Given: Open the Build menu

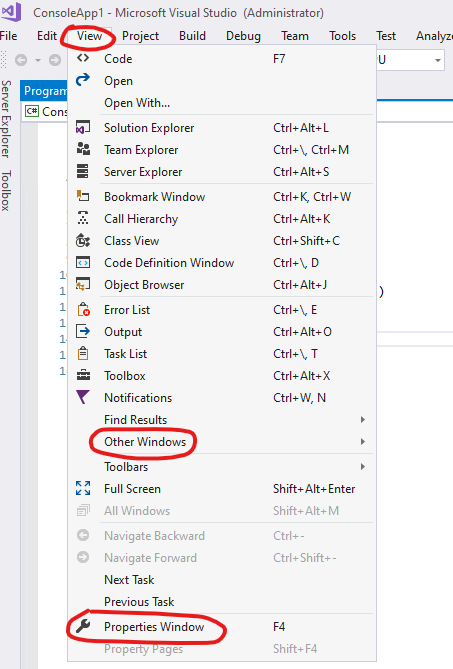Looking at the screenshot, I should (192, 36).
